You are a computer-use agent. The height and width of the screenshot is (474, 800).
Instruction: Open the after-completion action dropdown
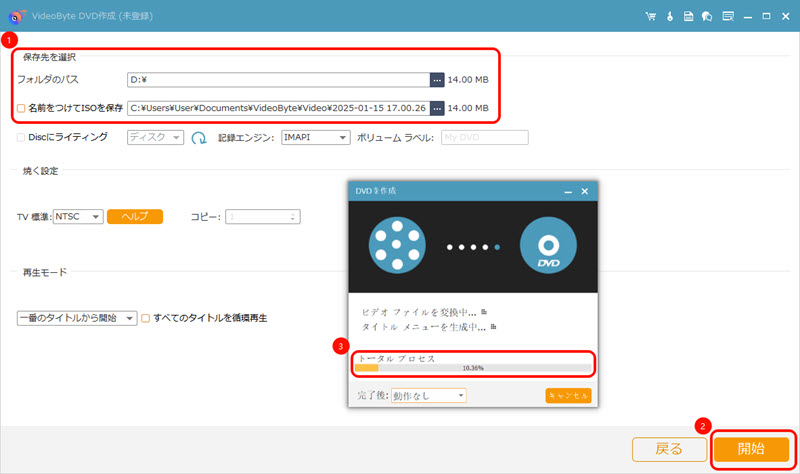(429, 395)
